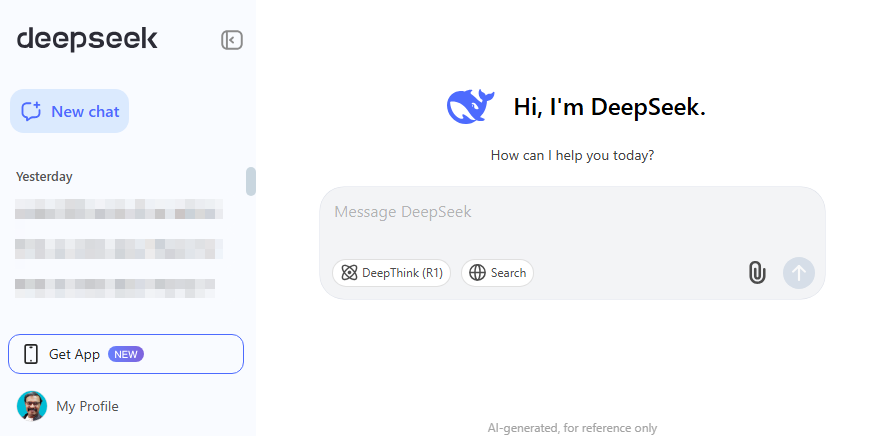
Task: Open My Profile menu
Action: (68, 406)
